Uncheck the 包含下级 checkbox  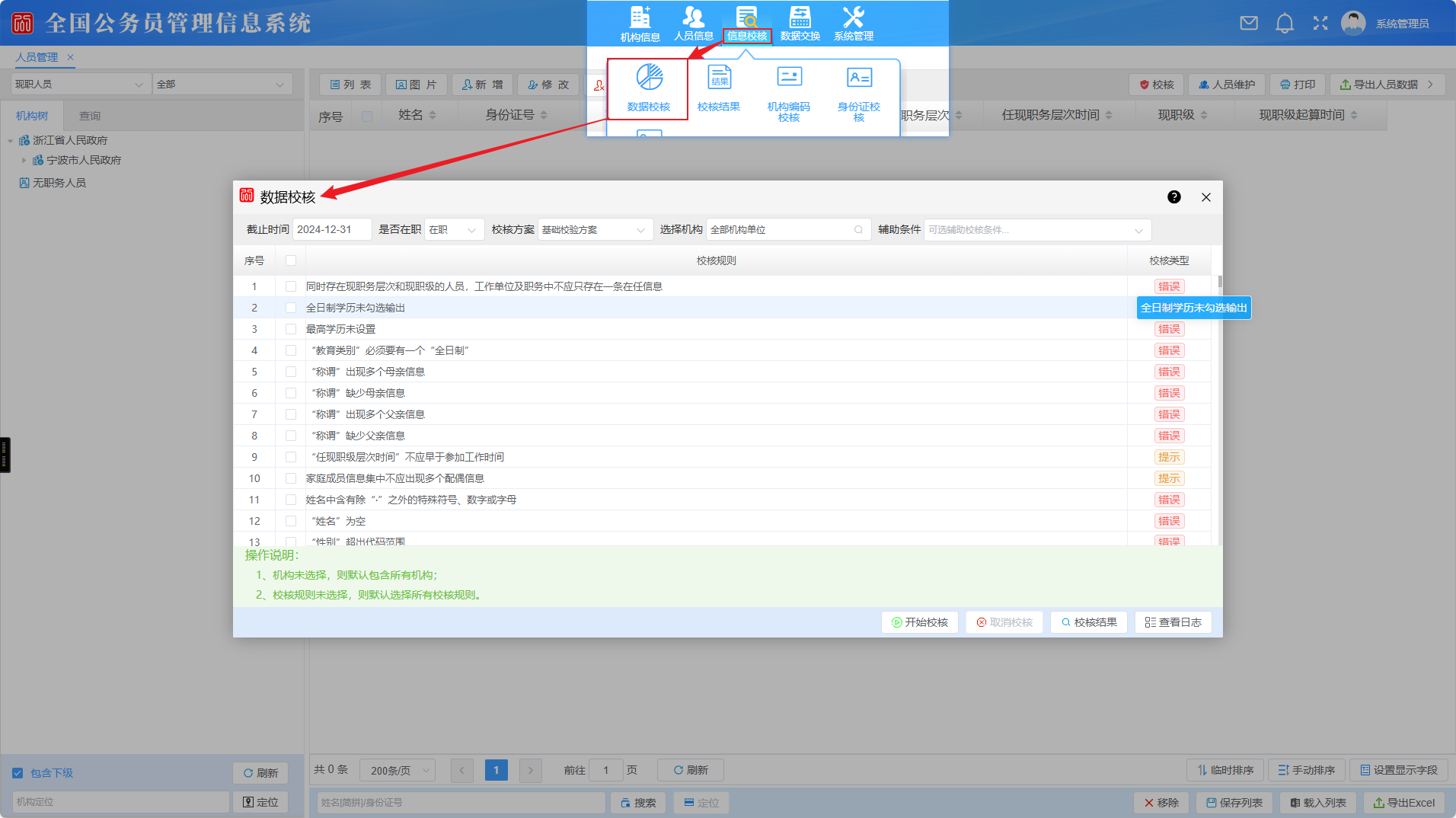coord(18,773)
